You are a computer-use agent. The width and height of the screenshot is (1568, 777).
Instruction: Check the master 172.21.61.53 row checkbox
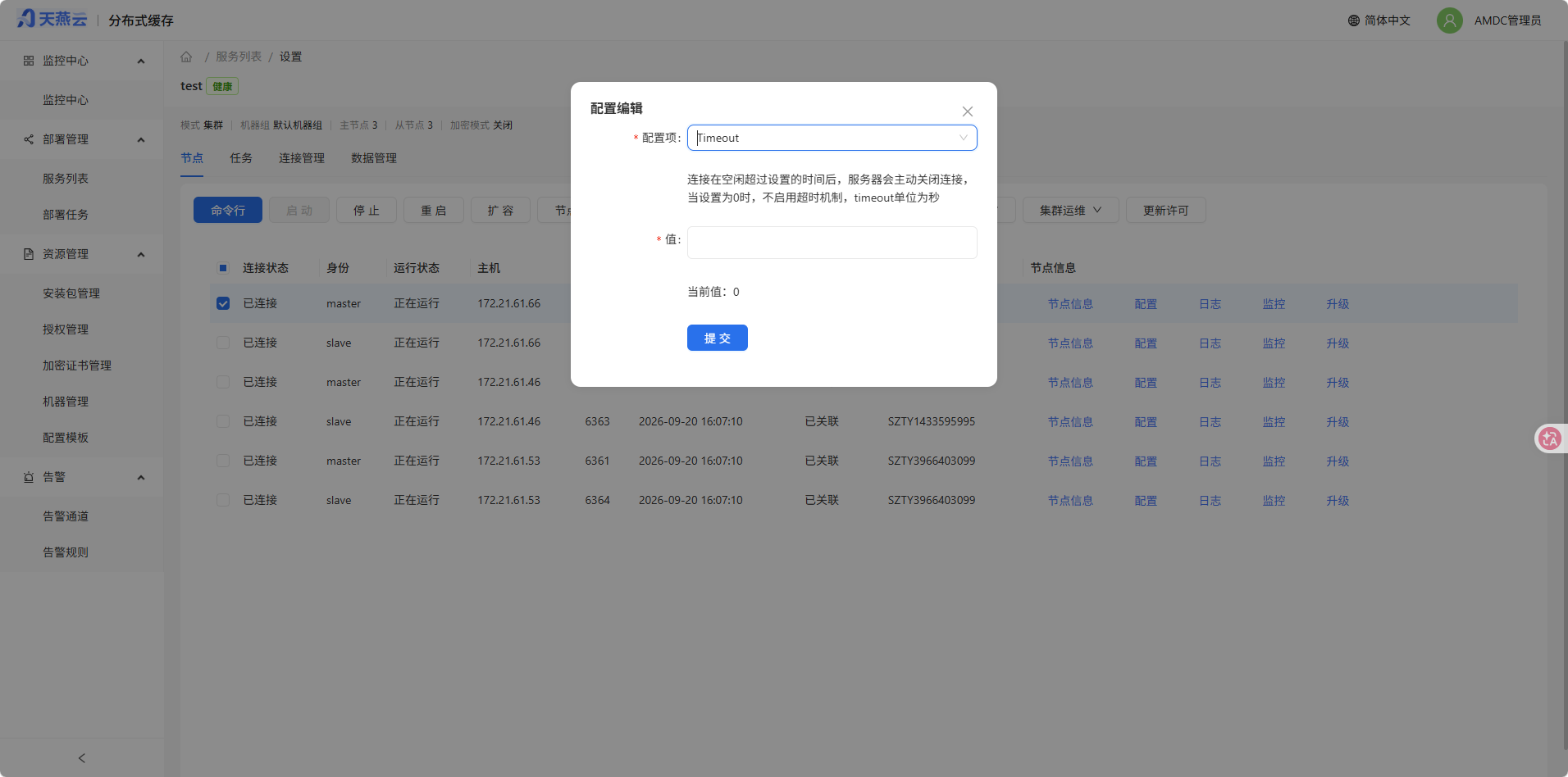point(223,461)
